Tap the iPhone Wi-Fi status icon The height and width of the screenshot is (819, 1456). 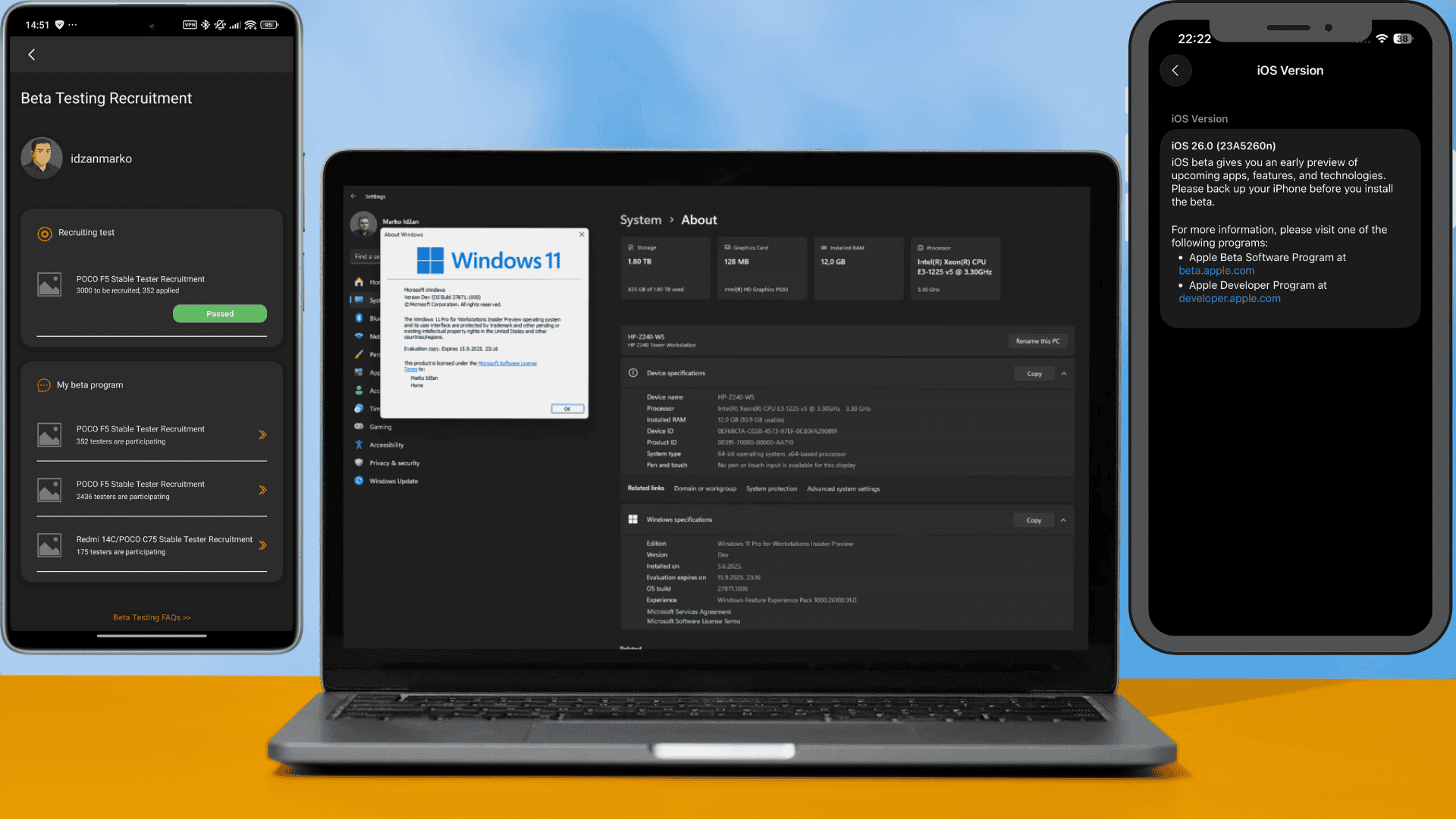pos(1382,39)
